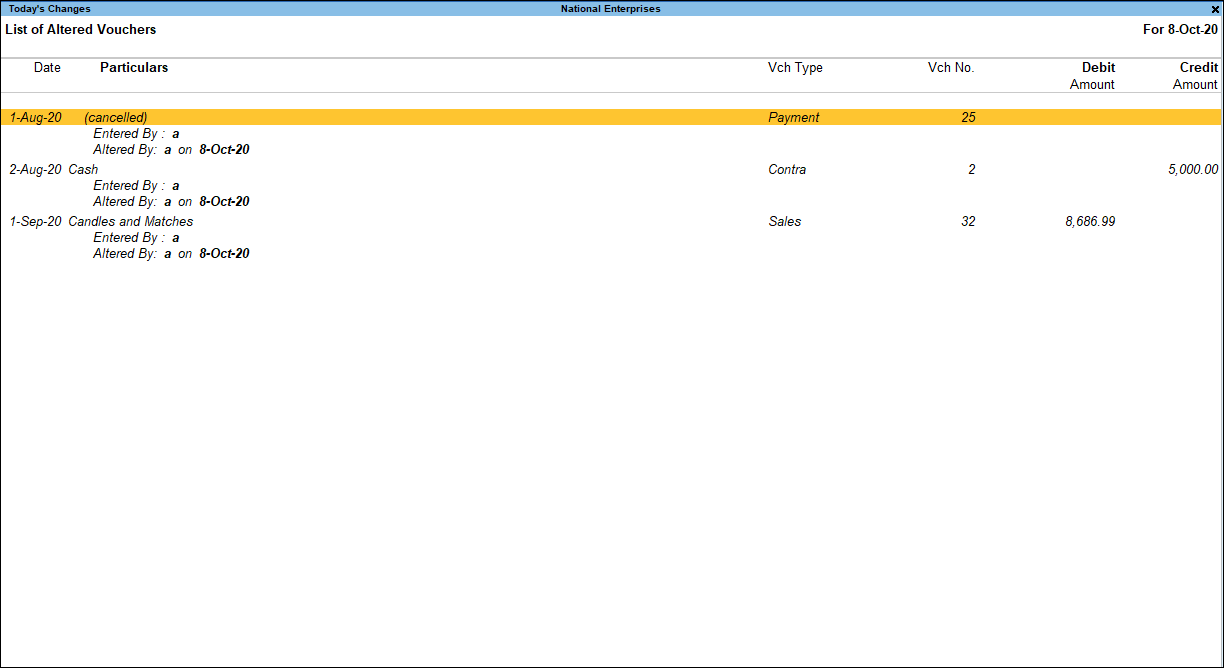This screenshot has height=668, width=1224.
Task: Click the National Enterprises company title
Action: (x=610, y=9)
